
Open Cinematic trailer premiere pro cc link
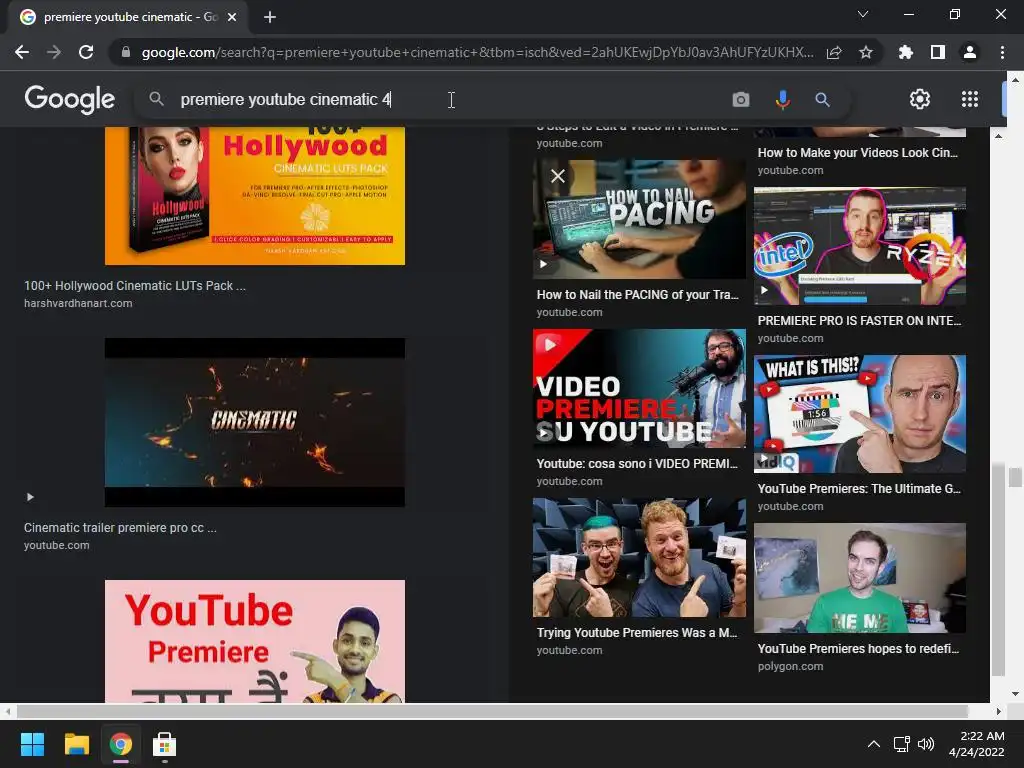120,527
